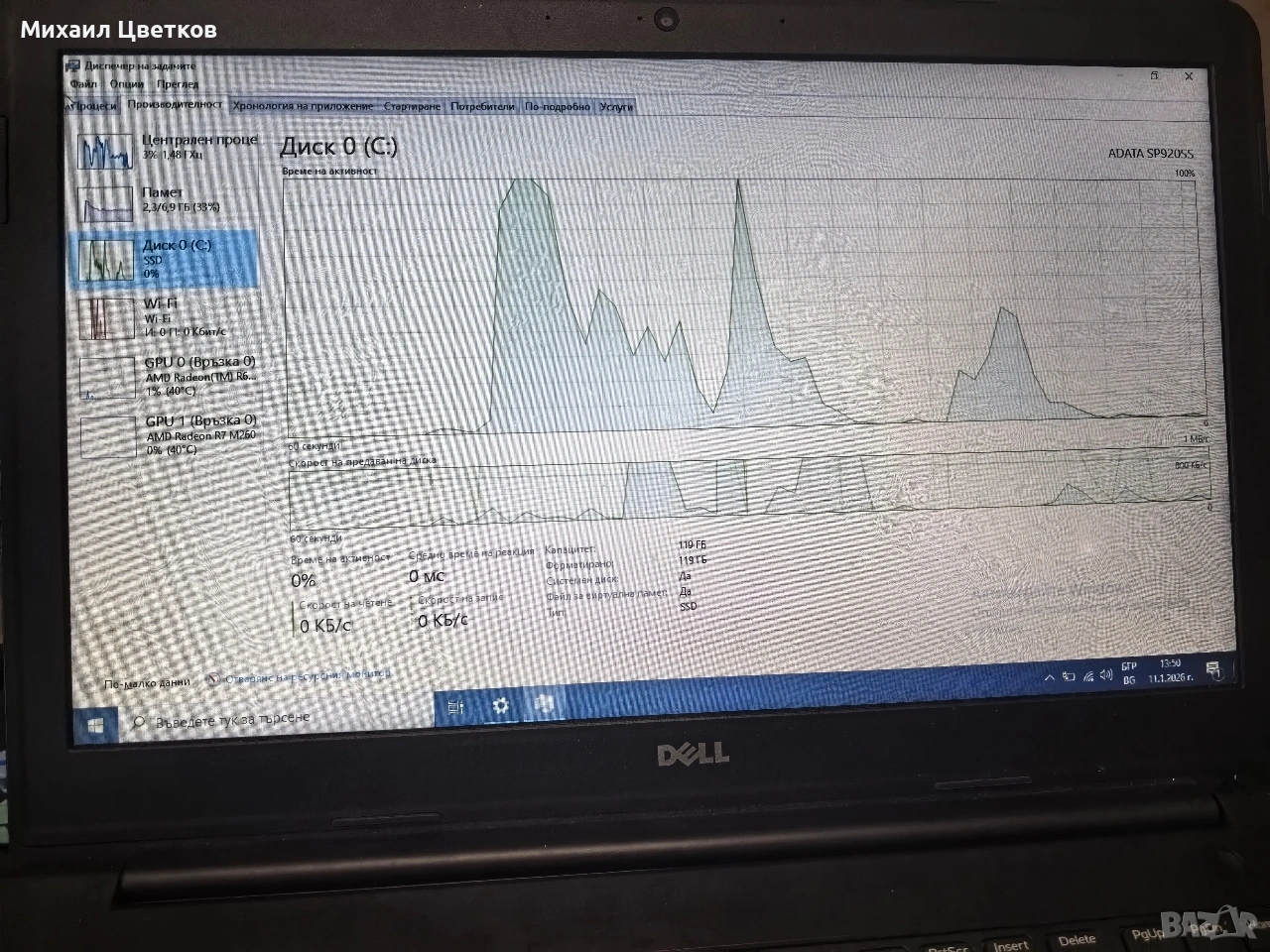The width and height of the screenshot is (1270, 952).
Task: Select the CPU (Централен процесор) performance thumbnail
Action: point(169,149)
